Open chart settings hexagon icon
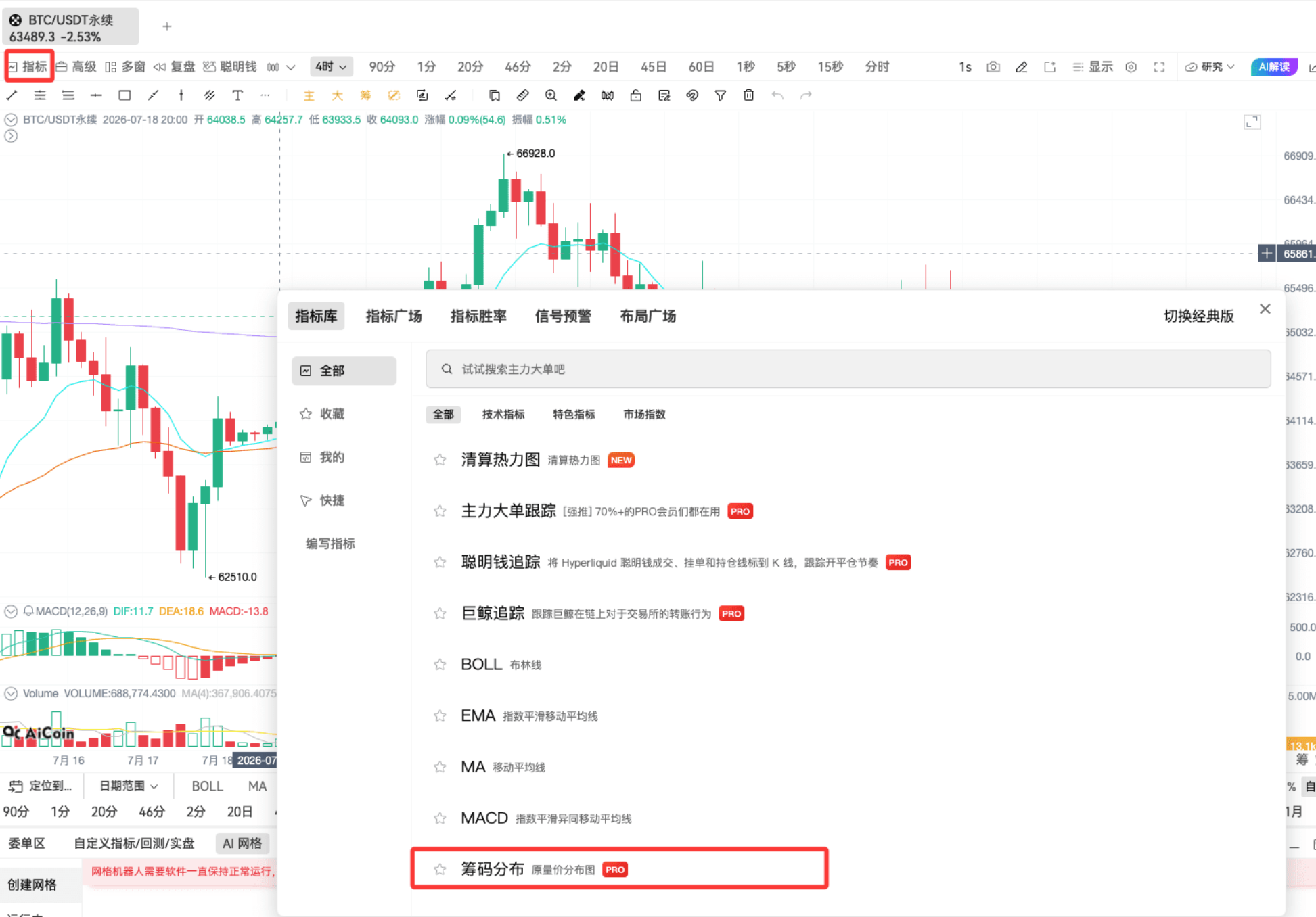 (x=1131, y=67)
